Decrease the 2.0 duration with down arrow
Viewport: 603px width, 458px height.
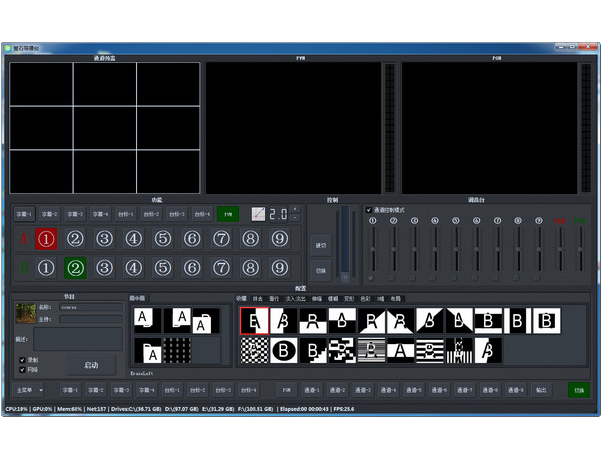coord(294,218)
